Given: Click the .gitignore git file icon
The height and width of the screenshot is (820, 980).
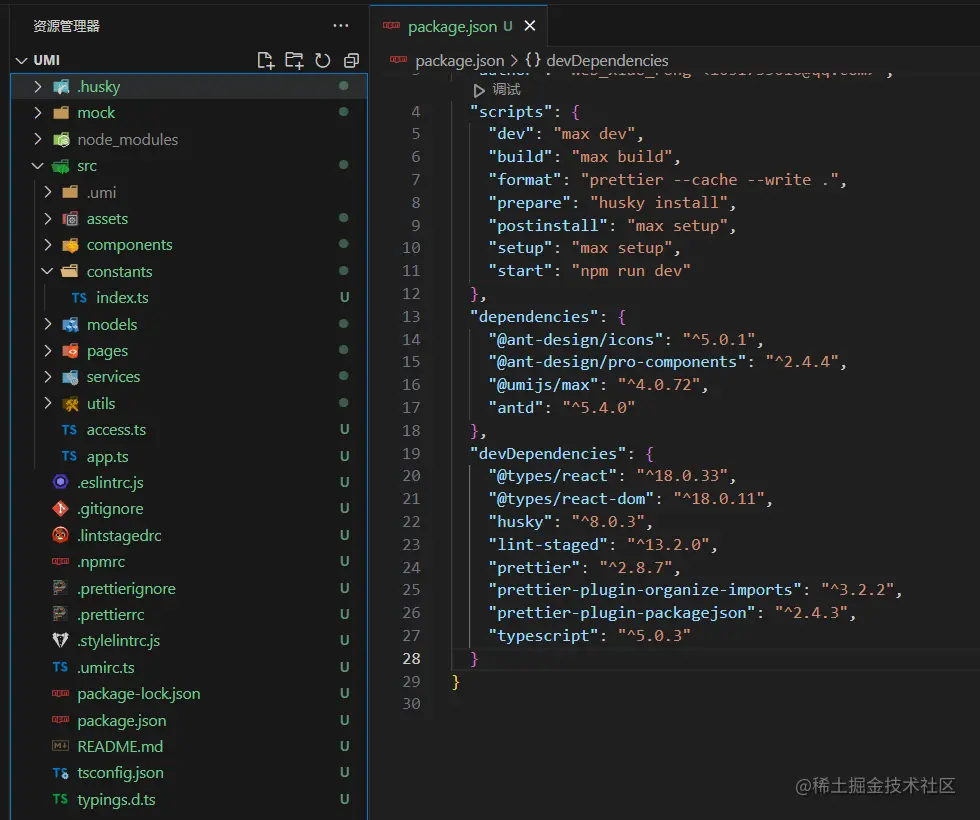Looking at the screenshot, I should (61, 509).
